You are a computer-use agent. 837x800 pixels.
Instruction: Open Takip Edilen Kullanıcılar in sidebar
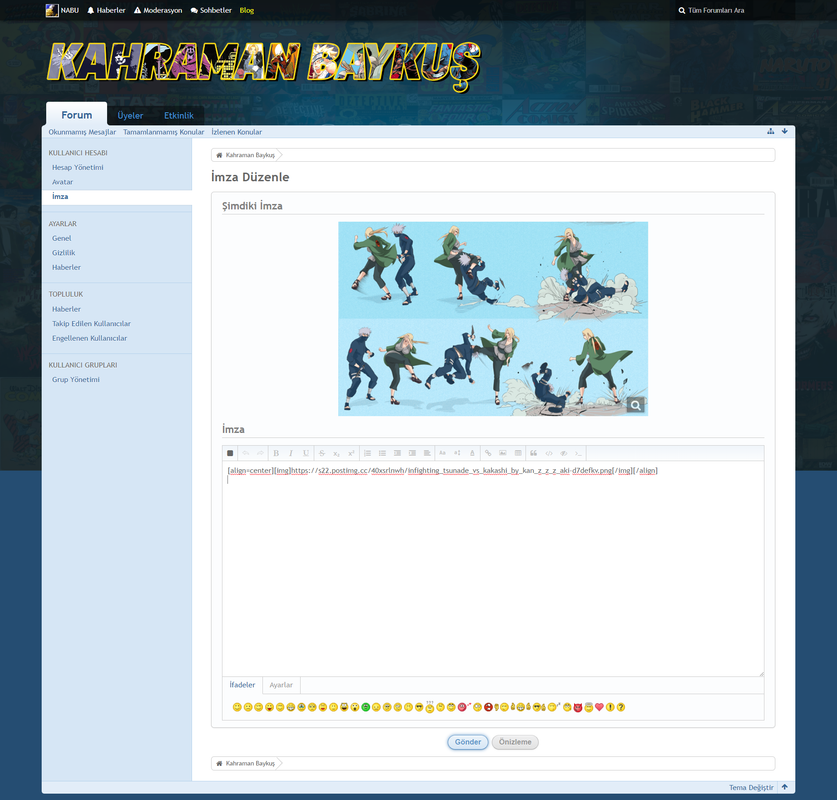91,323
